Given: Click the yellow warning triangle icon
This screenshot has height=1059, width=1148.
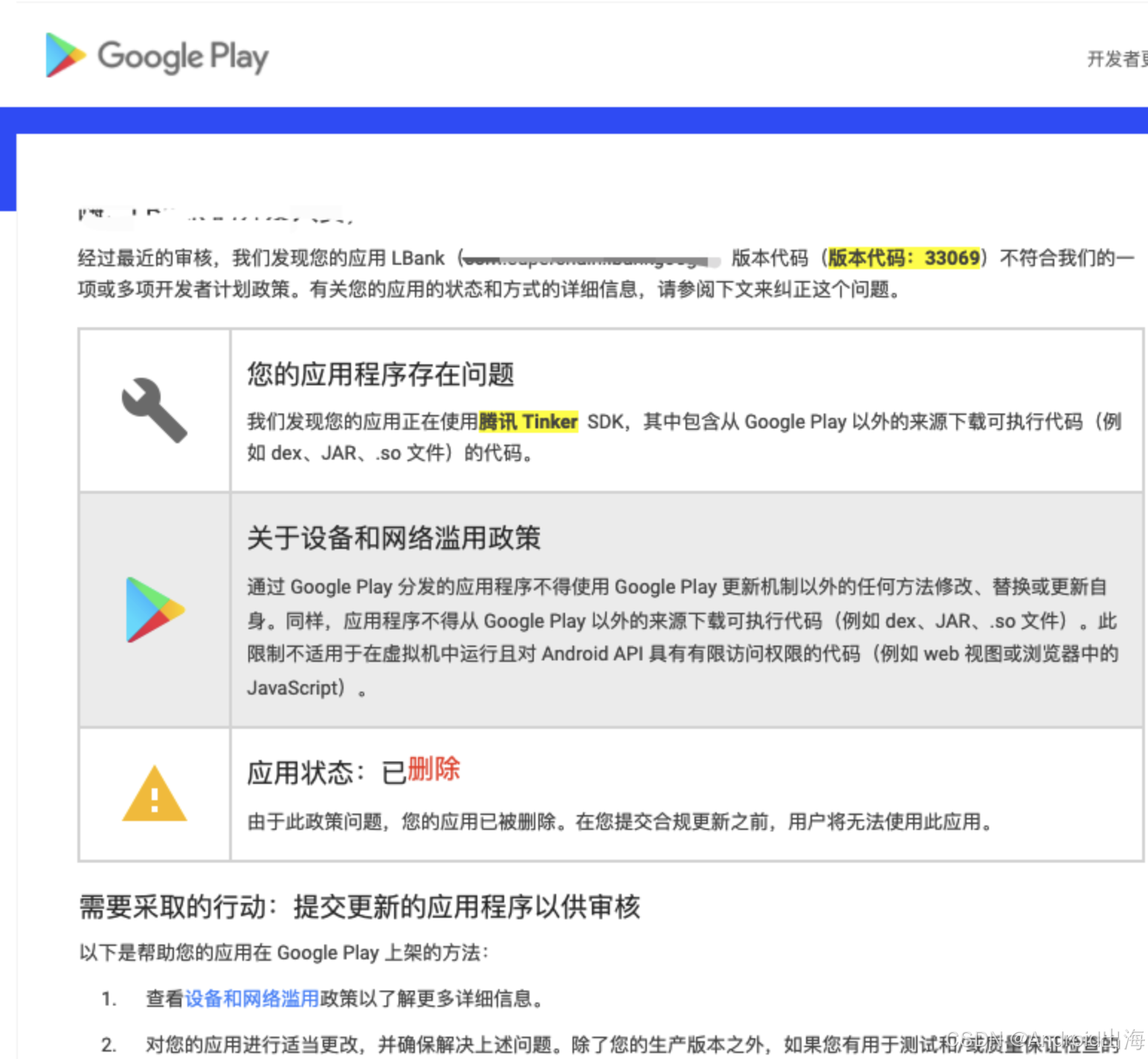Looking at the screenshot, I should tap(155, 794).
